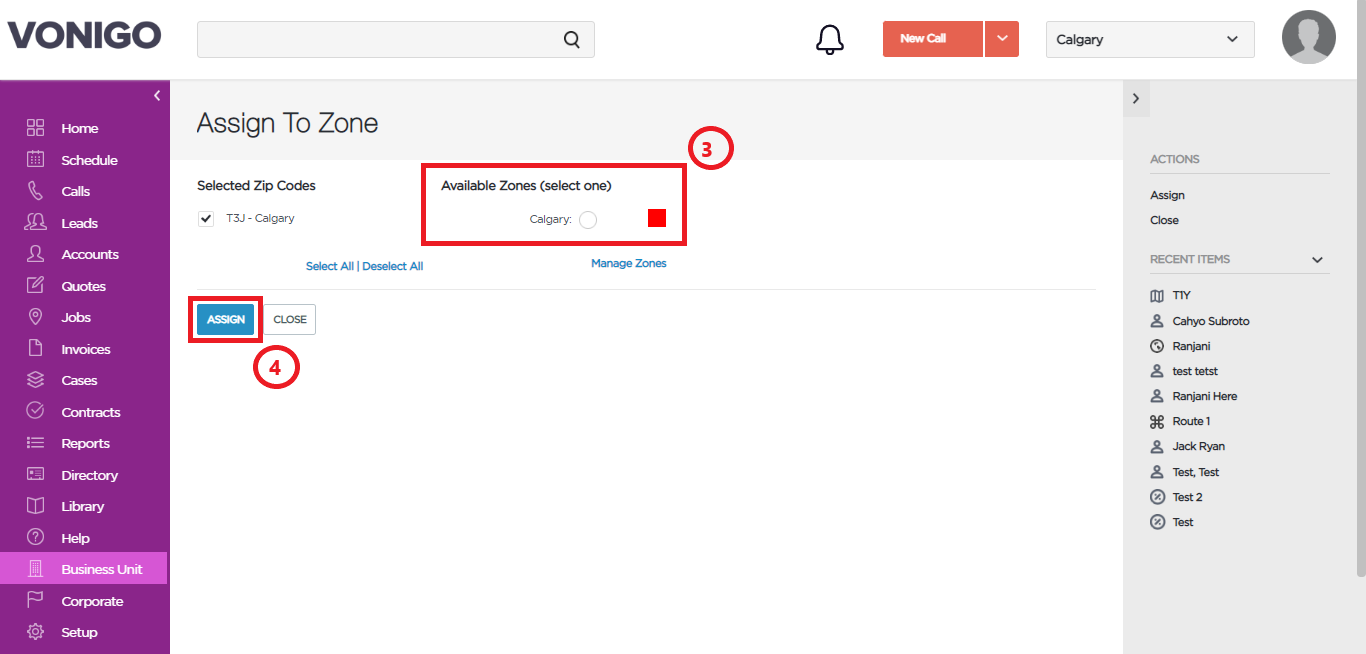Select Business Unit in the sidebar
1366x654 pixels.
[84, 569]
